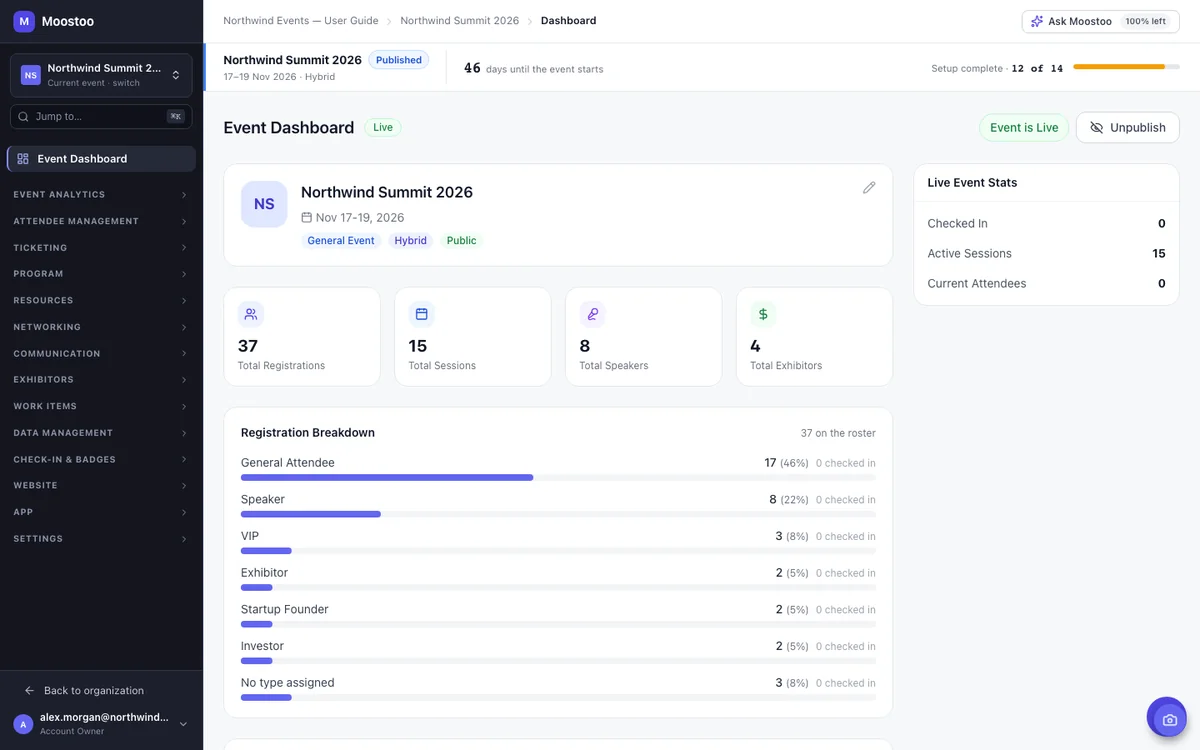
Task: Click the small calendar icon beside Nov 17-19
Action: [x=307, y=217]
